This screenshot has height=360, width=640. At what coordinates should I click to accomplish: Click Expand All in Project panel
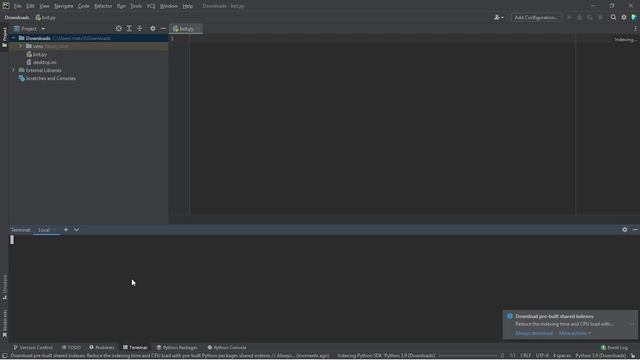[129, 29]
